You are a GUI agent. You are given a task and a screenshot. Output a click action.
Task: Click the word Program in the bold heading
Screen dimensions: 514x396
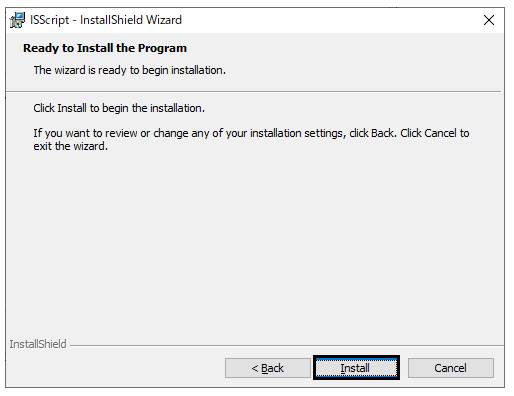click(162, 48)
